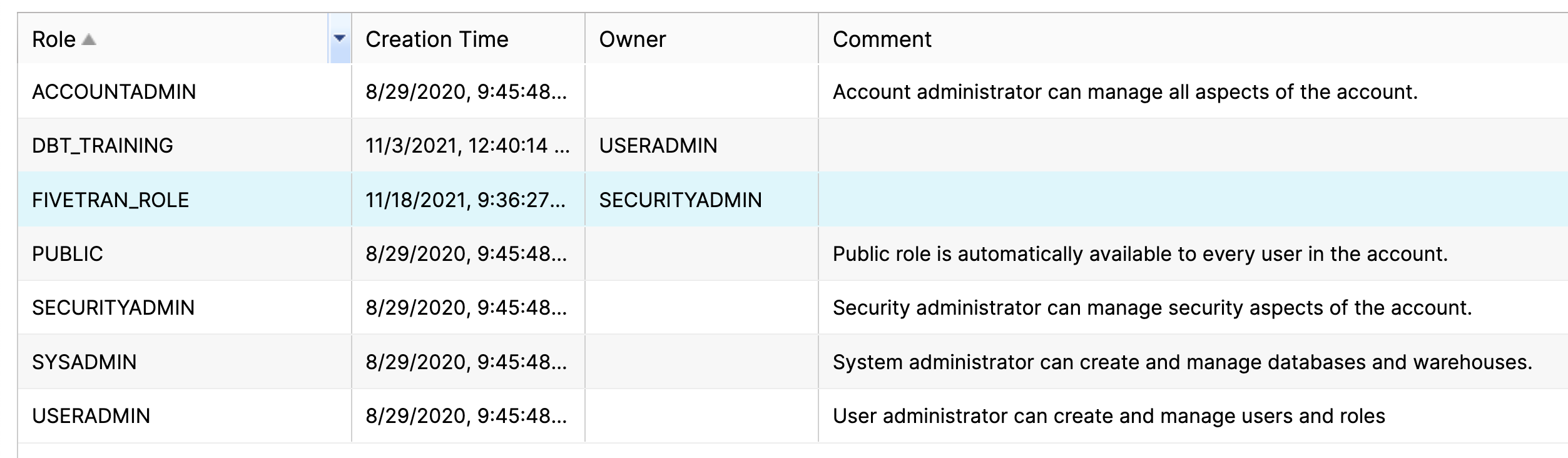This screenshot has height=458, width=1568.
Task: Select the DBT_TRAINING role row
Action: pos(793,145)
